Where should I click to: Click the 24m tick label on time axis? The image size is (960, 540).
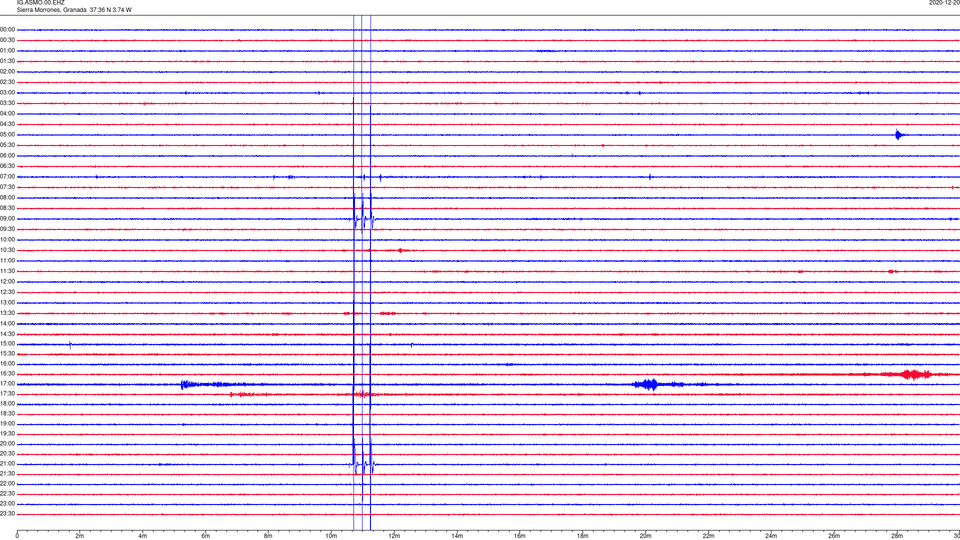(x=771, y=536)
